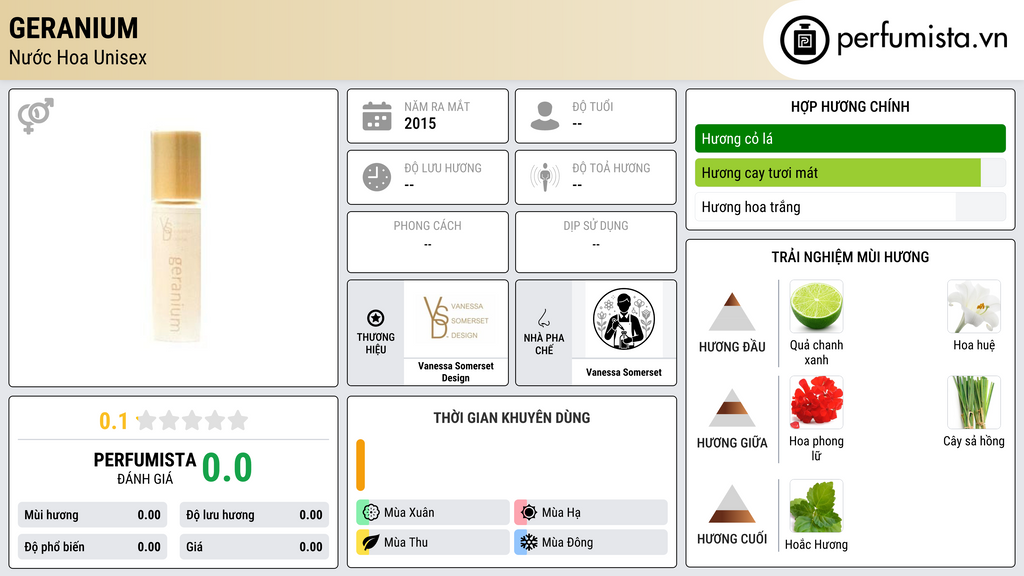
Task: Open the Quả chanh xanh lime image
Action: pos(816,306)
